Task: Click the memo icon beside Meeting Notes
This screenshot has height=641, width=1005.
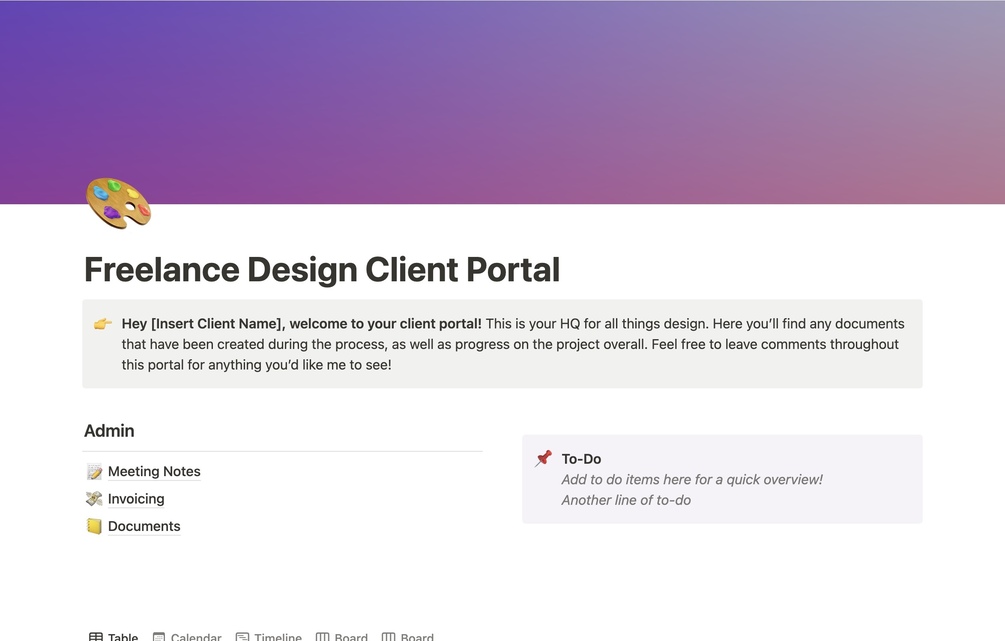Action: coord(94,472)
